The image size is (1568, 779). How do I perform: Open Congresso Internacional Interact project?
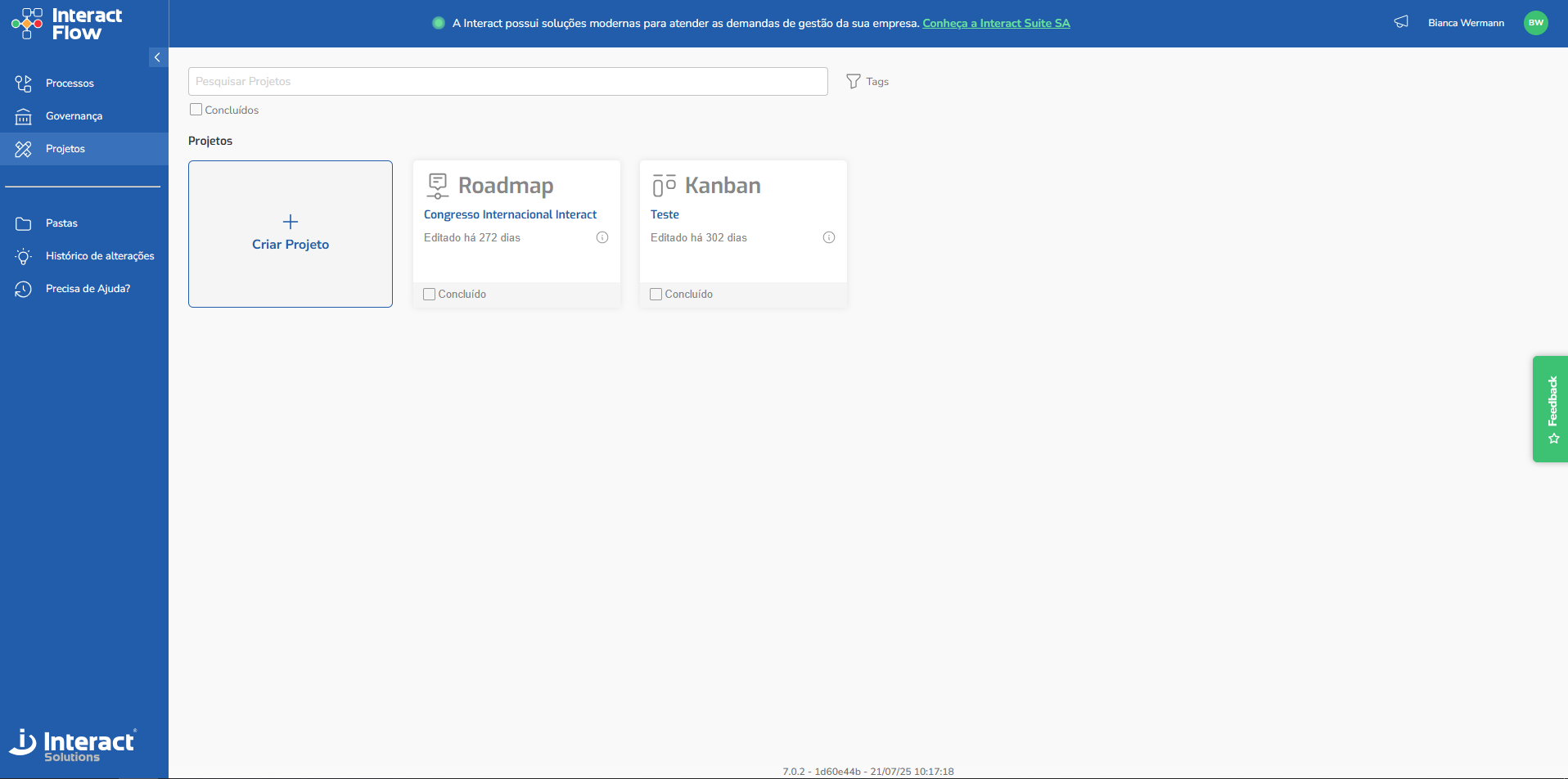(510, 214)
